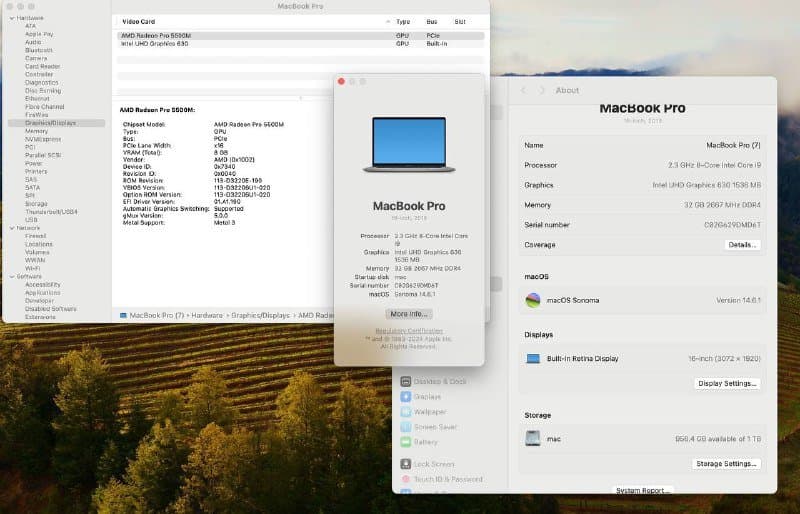Select Bluetooth in Hardware list

pyautogui.click(x=39, y=51)
